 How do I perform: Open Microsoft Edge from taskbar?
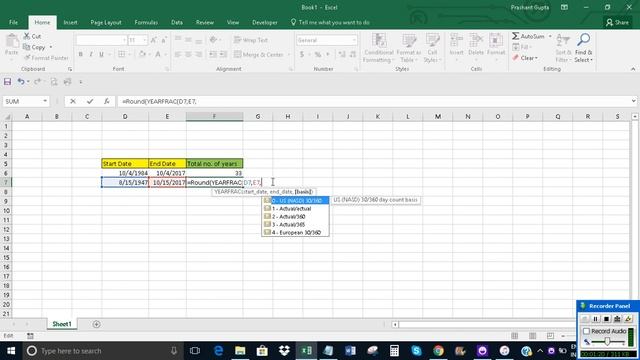[218, 351]
